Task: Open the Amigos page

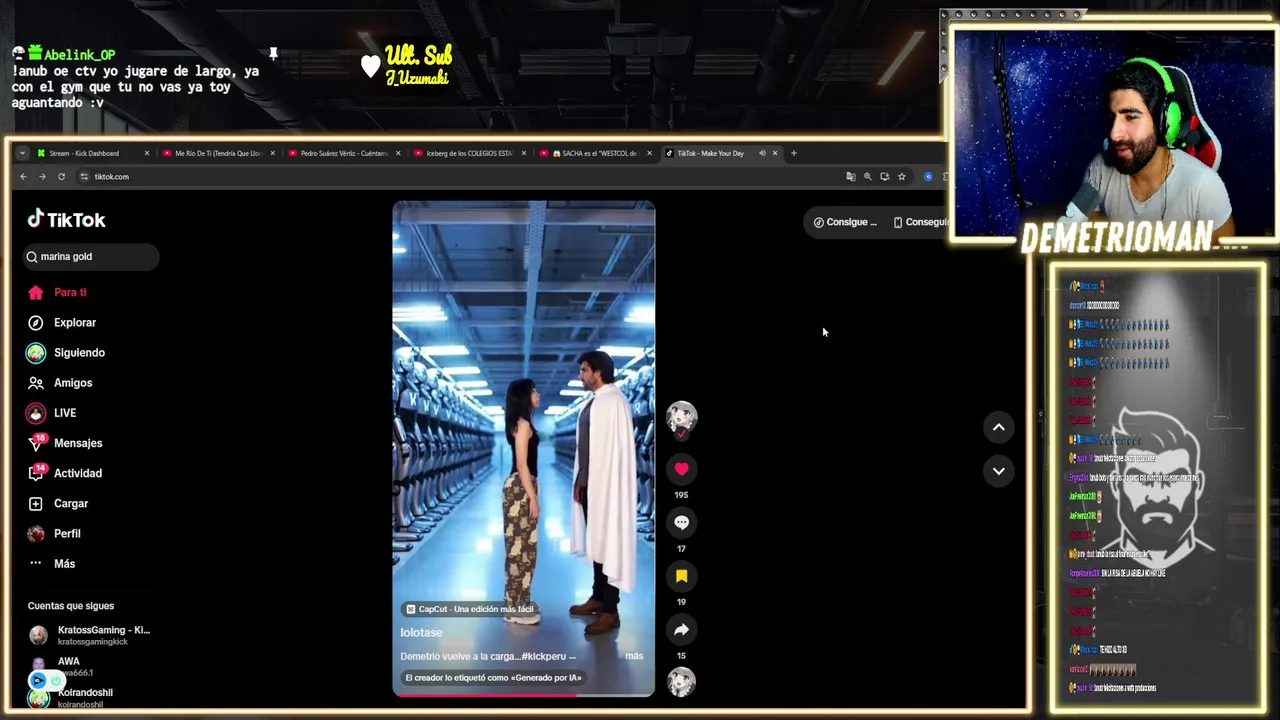Action: tap(60, 382)
